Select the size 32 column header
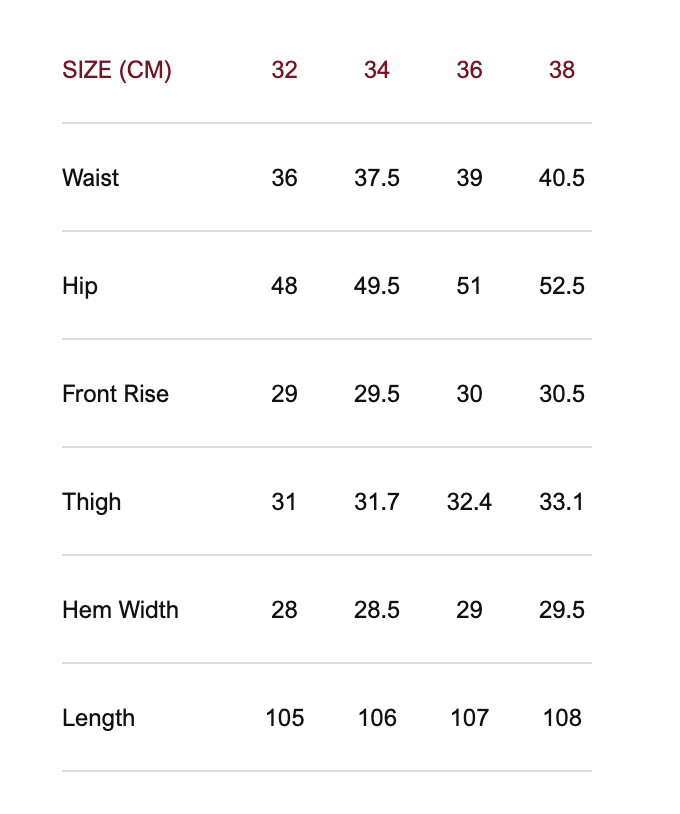 [284, 70]
